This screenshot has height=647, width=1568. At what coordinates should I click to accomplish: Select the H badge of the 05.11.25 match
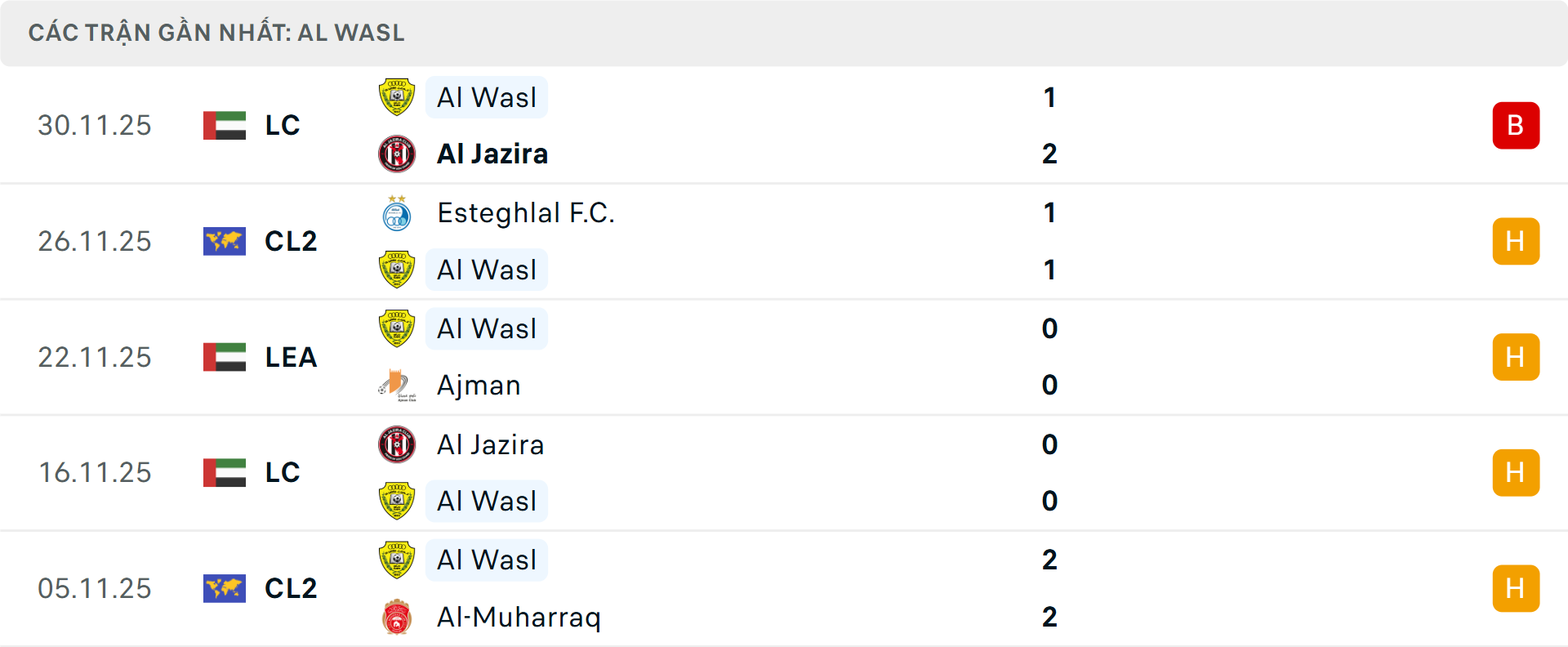coord(1517,588)
